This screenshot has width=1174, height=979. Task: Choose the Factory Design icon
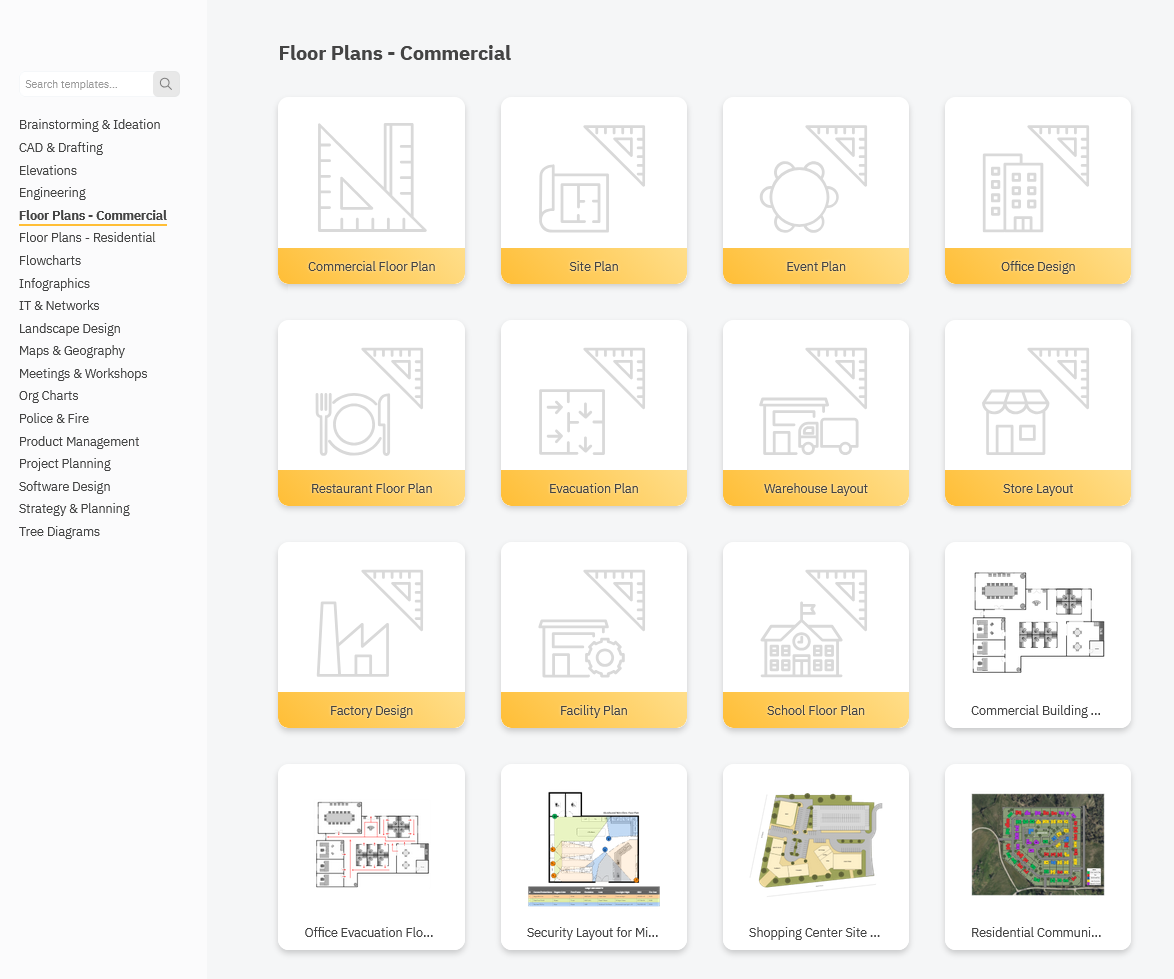coord(352,640)
